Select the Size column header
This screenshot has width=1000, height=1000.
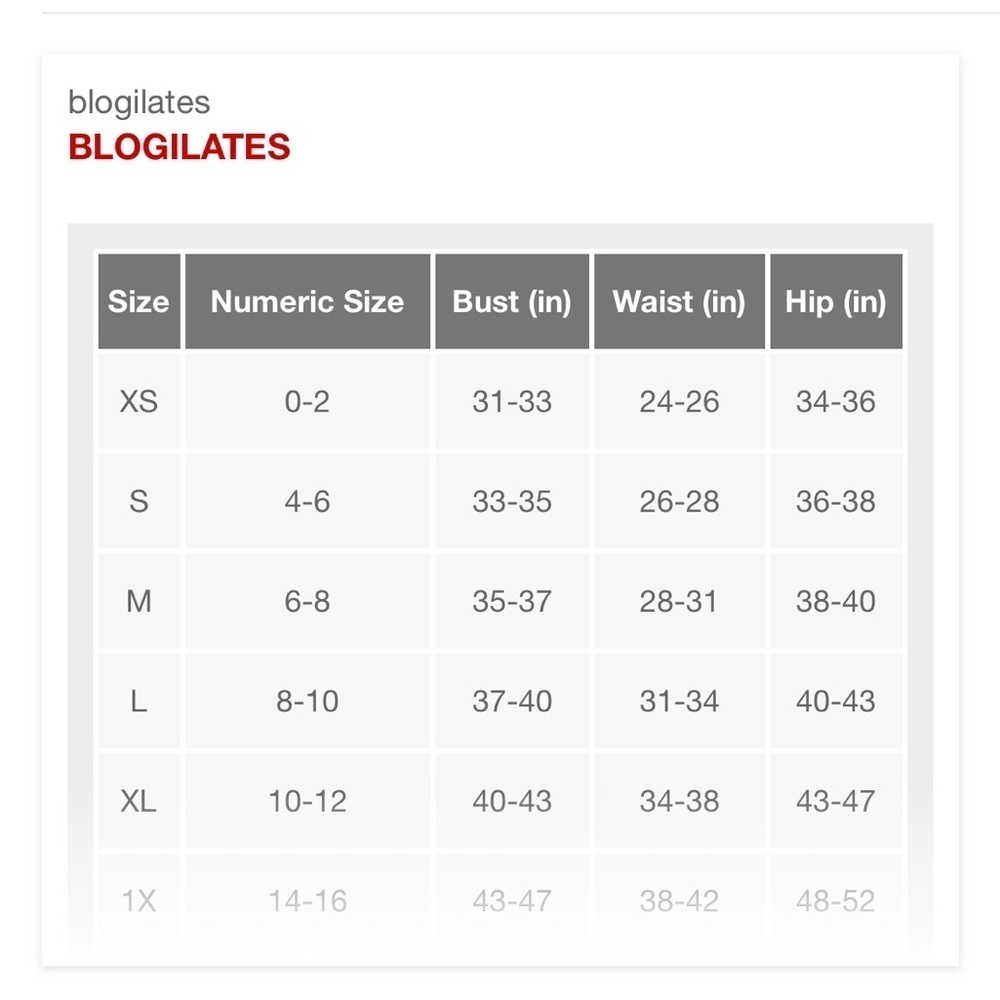[139, 301]
